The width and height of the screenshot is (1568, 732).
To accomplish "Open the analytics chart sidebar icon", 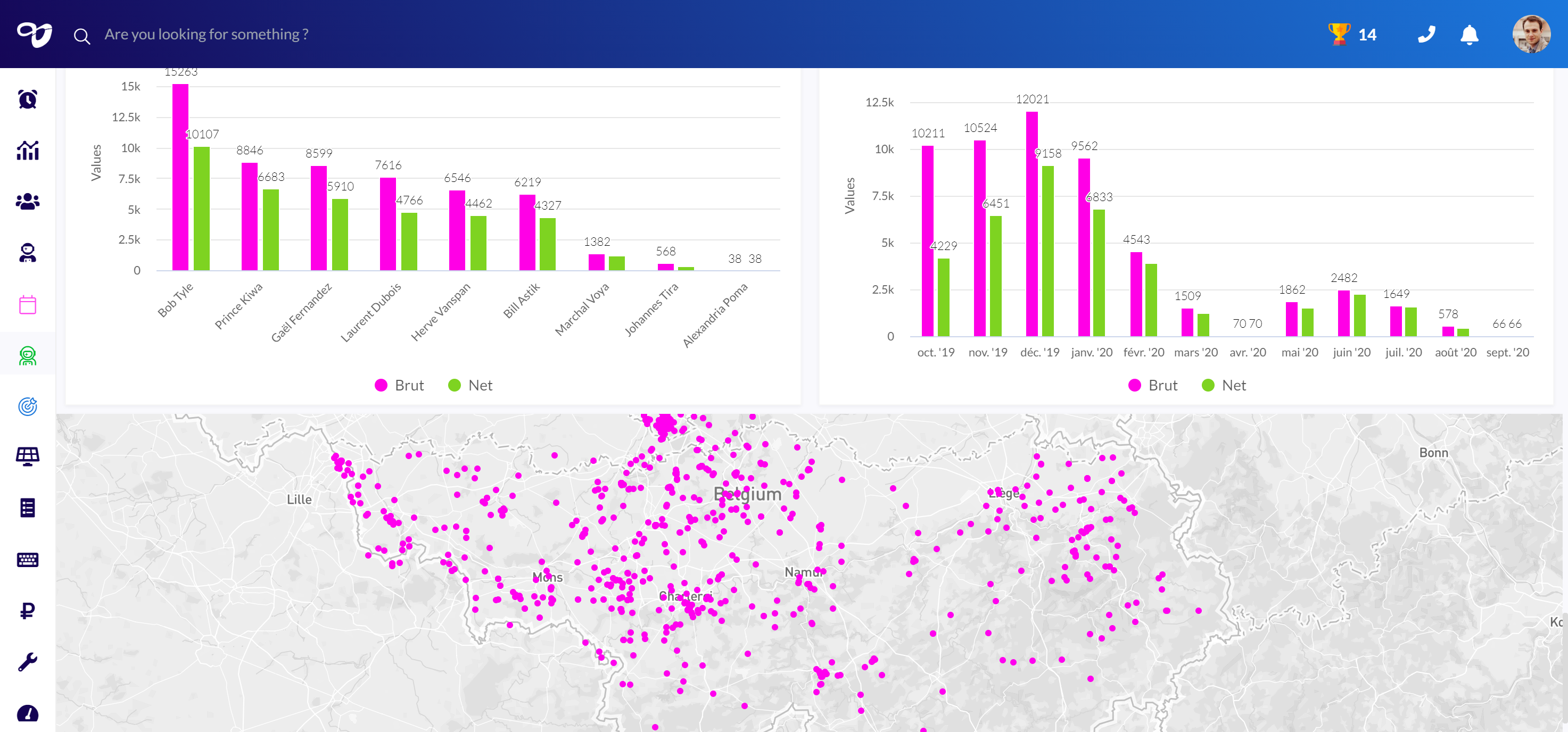I will point(27,151).
